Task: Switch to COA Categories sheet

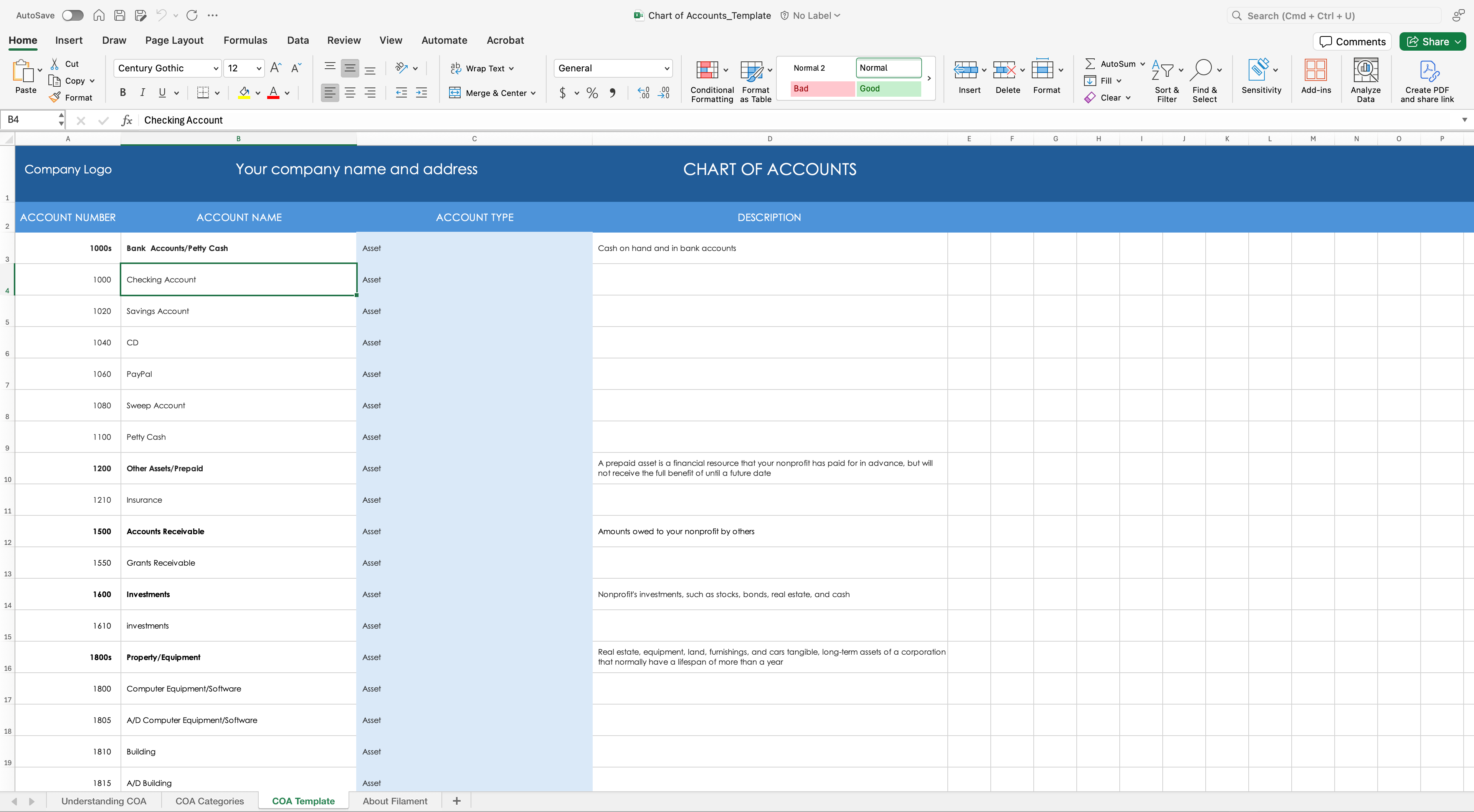Action: coord(210,801)
